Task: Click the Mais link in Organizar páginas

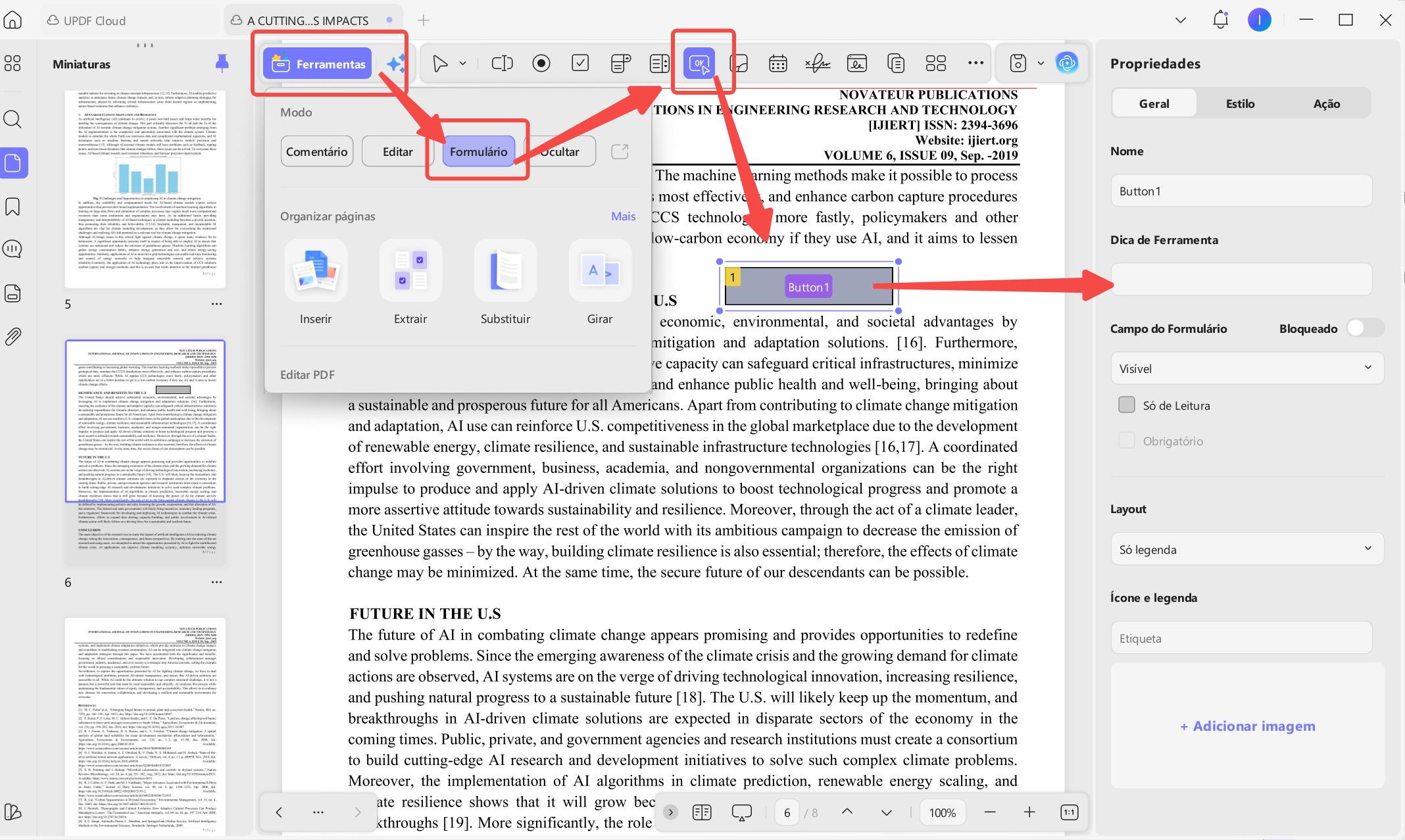Action: 624,216
